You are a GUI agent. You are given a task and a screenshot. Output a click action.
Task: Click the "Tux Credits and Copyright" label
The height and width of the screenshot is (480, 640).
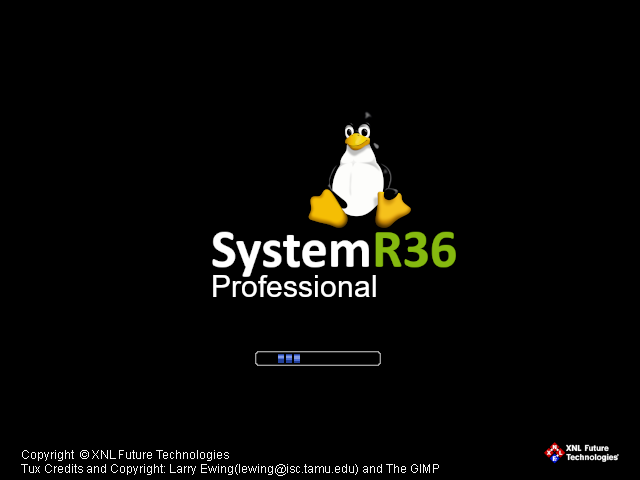point(95,469)
